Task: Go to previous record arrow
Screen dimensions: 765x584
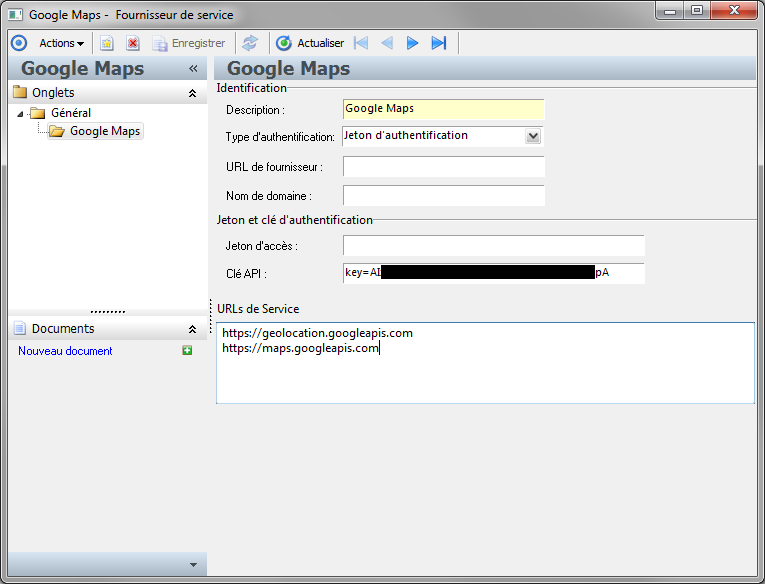Action: tap(387, 43)
